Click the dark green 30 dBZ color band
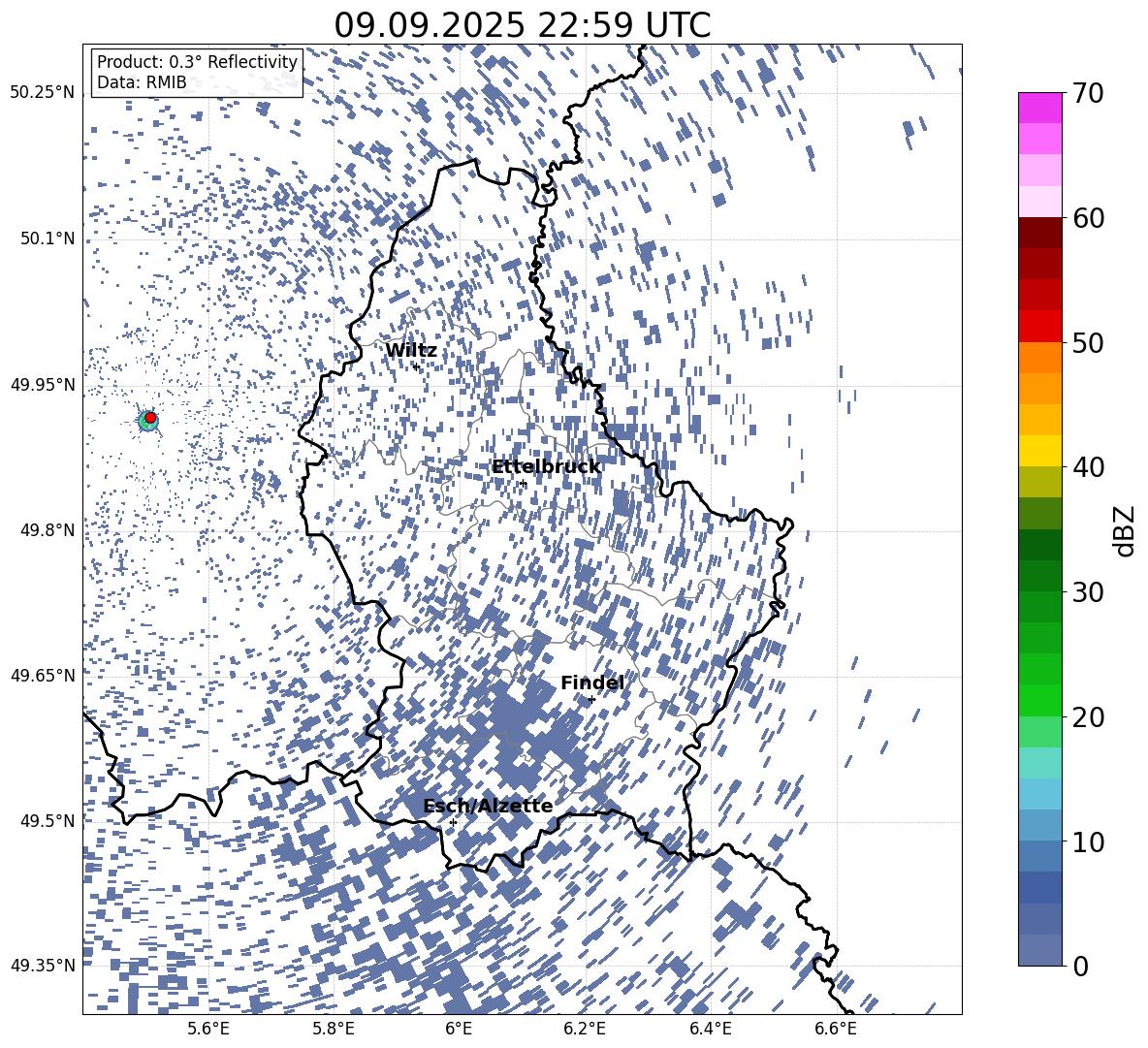The image size is (1148, 1048). [1039, 575]
